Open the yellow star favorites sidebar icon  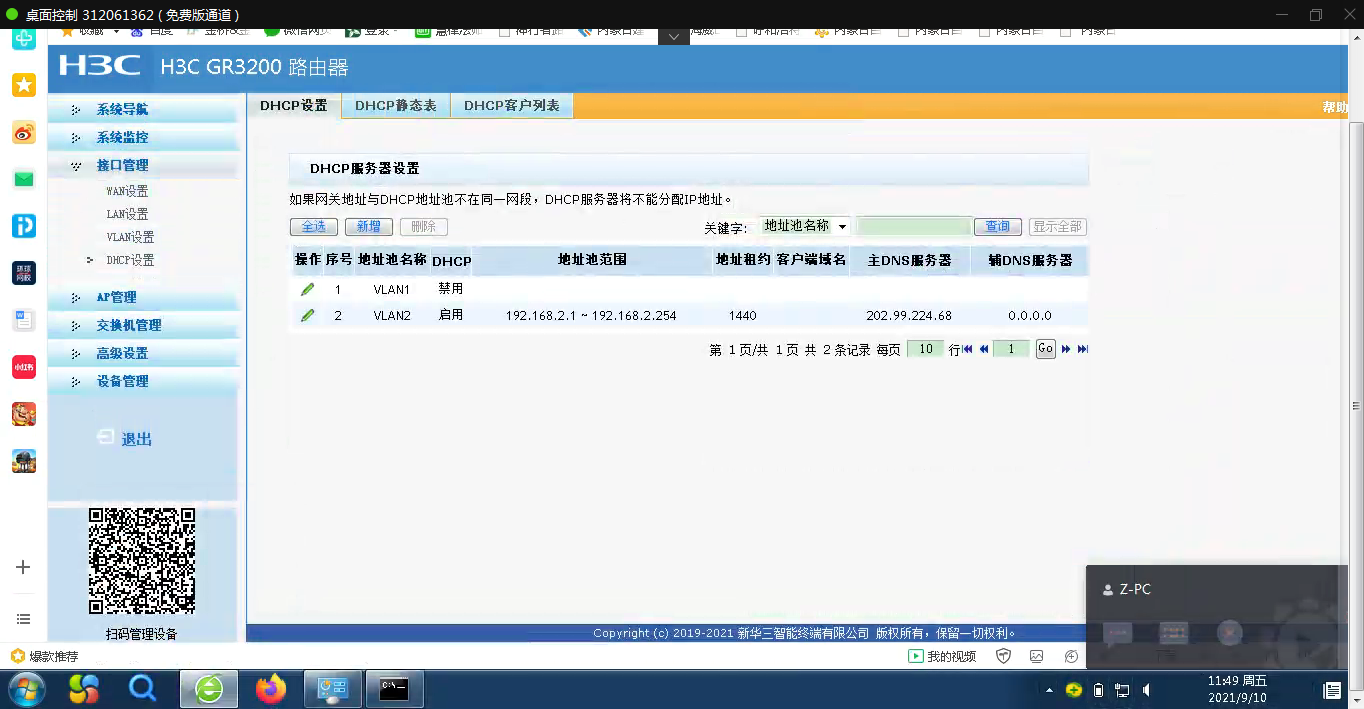tap(24, 85)
